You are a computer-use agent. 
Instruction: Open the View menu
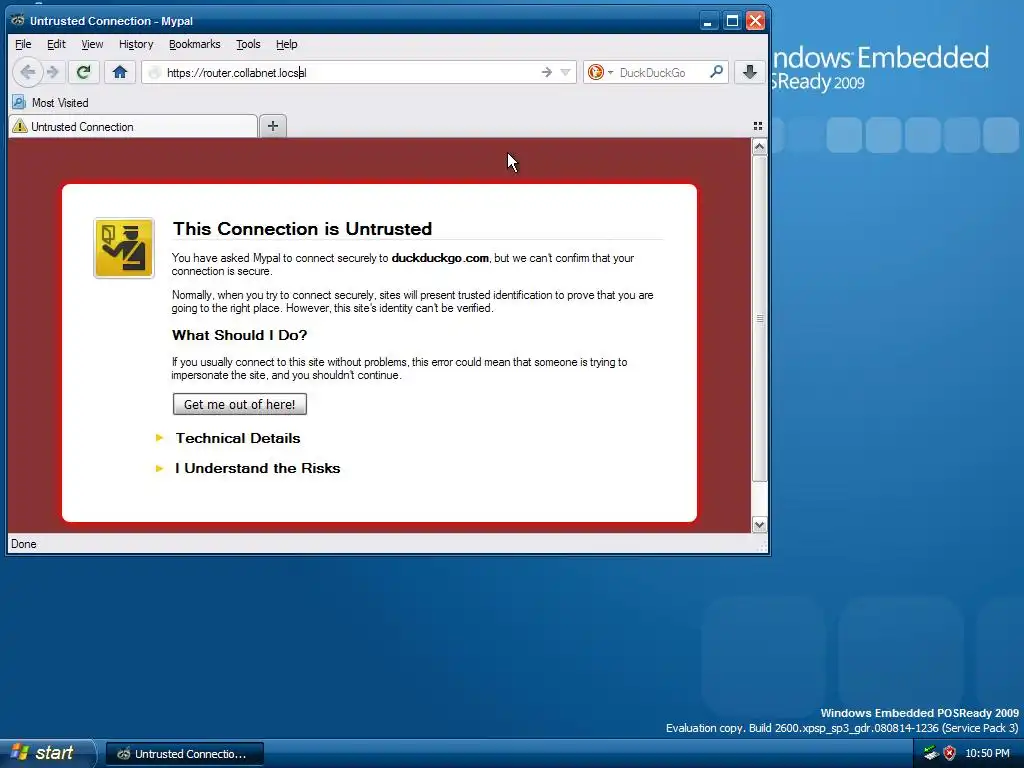pos(92,44)
